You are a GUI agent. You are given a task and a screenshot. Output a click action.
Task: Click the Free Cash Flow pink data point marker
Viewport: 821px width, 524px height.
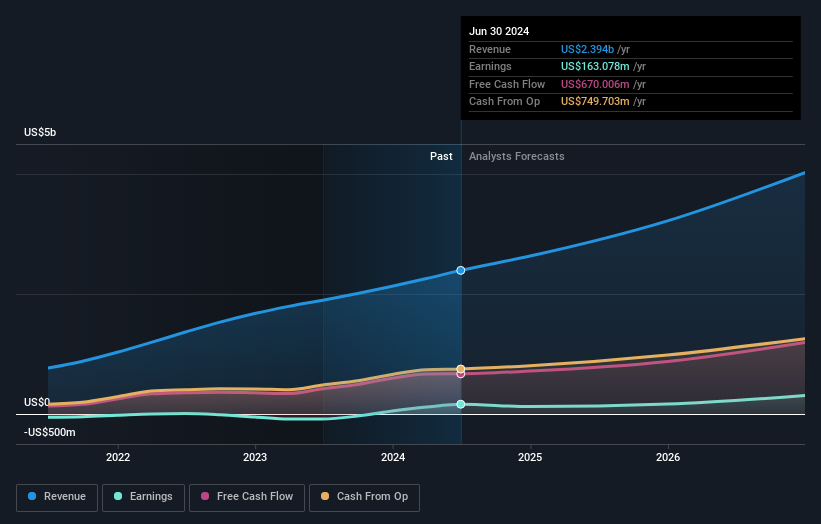tap(461, 374)
